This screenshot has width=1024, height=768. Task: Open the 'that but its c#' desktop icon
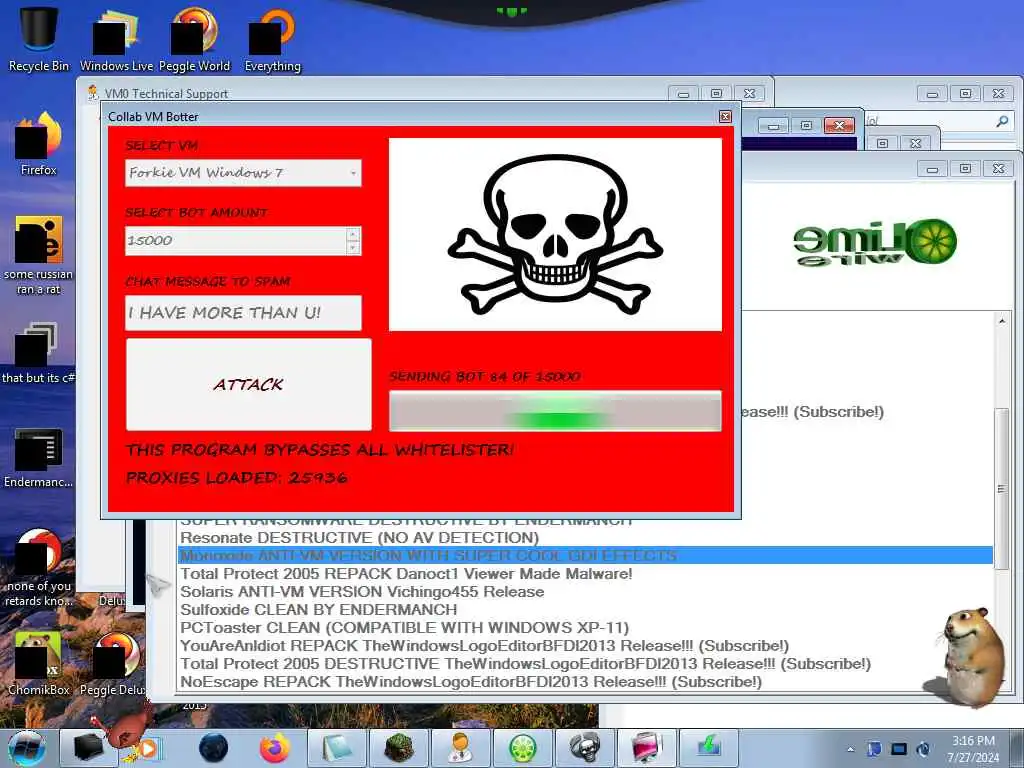[38, 353]
